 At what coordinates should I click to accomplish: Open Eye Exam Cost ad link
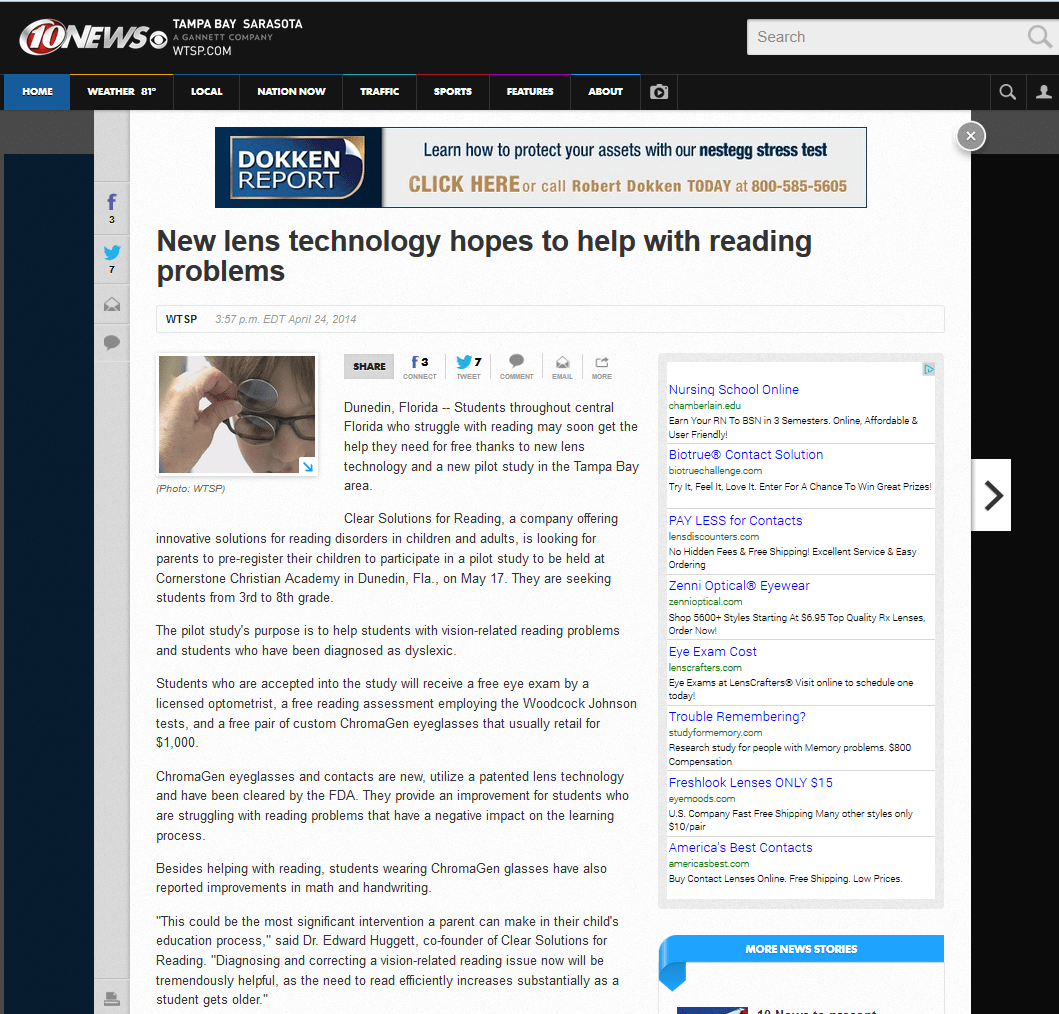pyautogui.click(x=713, y=652)
